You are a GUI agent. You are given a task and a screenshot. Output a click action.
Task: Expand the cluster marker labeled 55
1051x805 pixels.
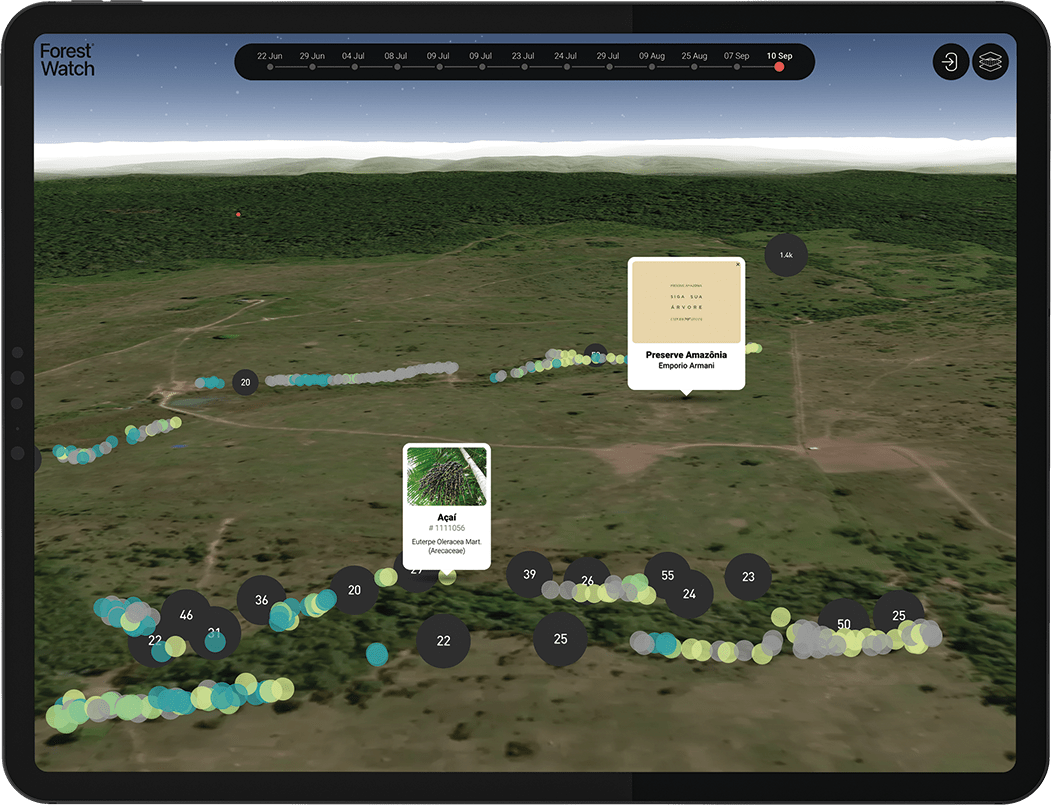pos(667,575)
